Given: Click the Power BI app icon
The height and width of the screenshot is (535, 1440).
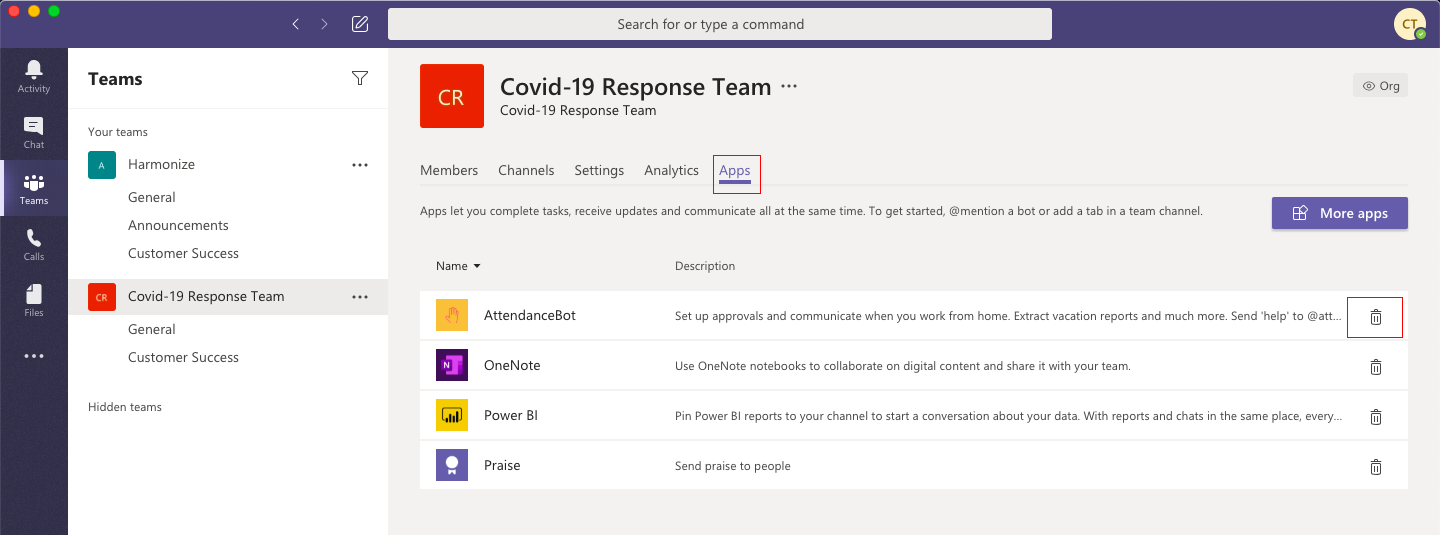Looking at the screenshot, I should [452, 415].
